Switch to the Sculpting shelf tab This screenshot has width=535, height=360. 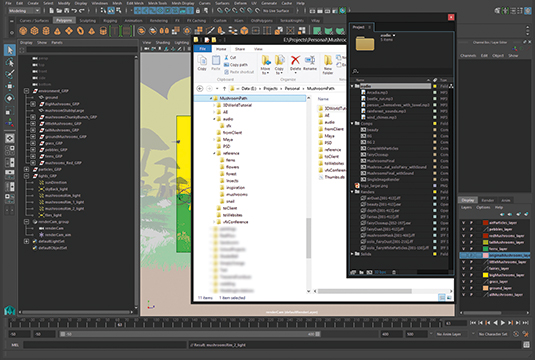point(88,21)
